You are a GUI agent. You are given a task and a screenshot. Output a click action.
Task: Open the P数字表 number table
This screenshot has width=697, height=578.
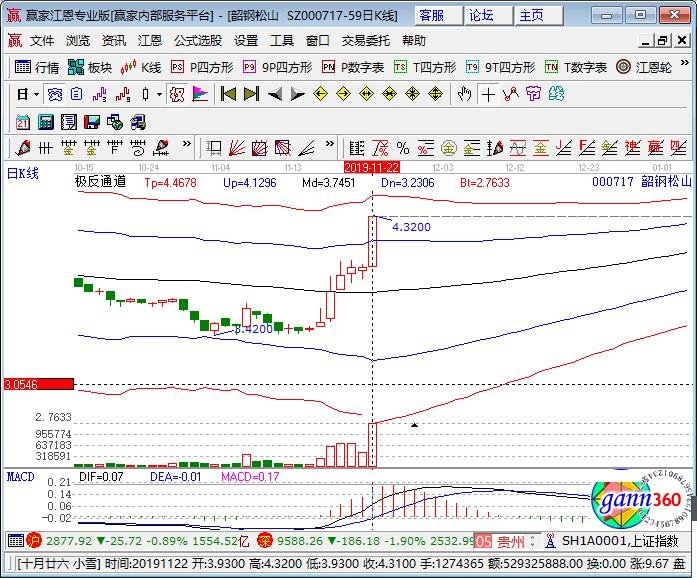(353, 68)
